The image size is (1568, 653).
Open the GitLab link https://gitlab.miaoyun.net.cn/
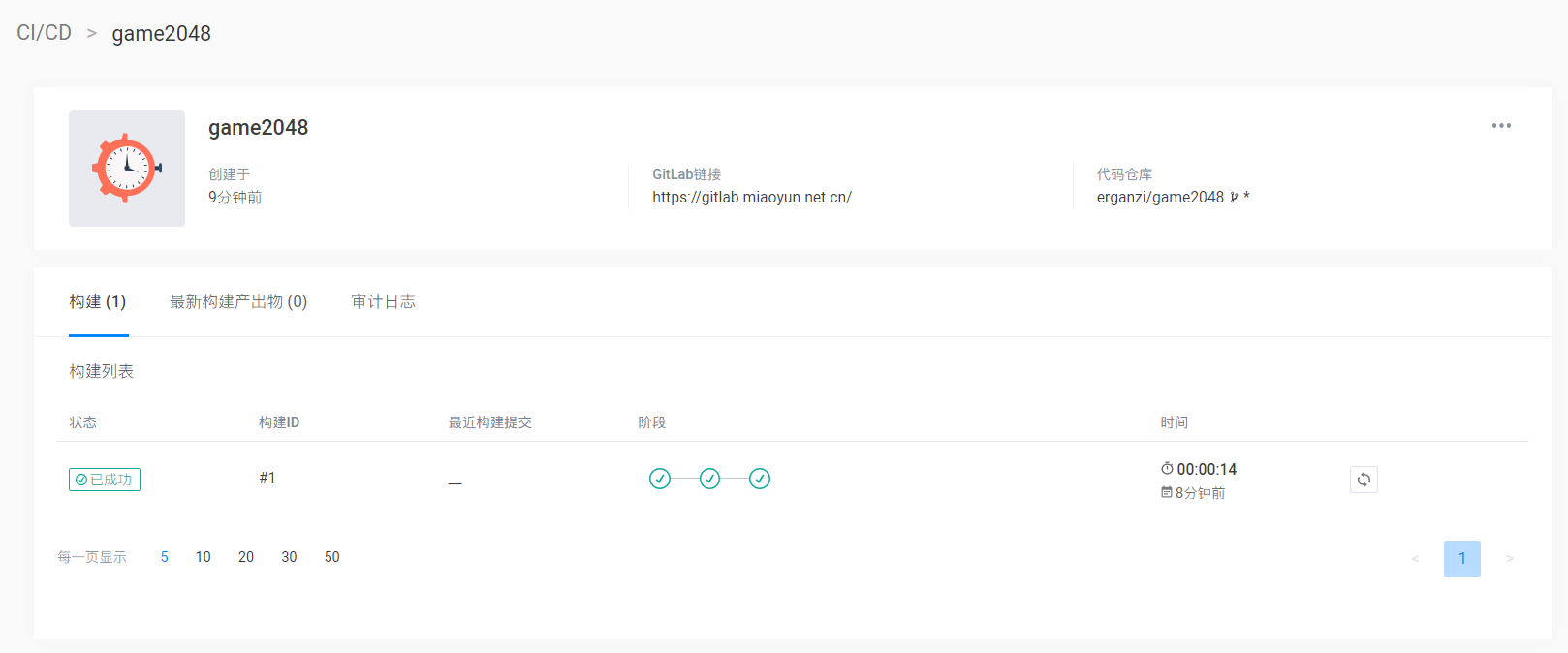point(751,198)
